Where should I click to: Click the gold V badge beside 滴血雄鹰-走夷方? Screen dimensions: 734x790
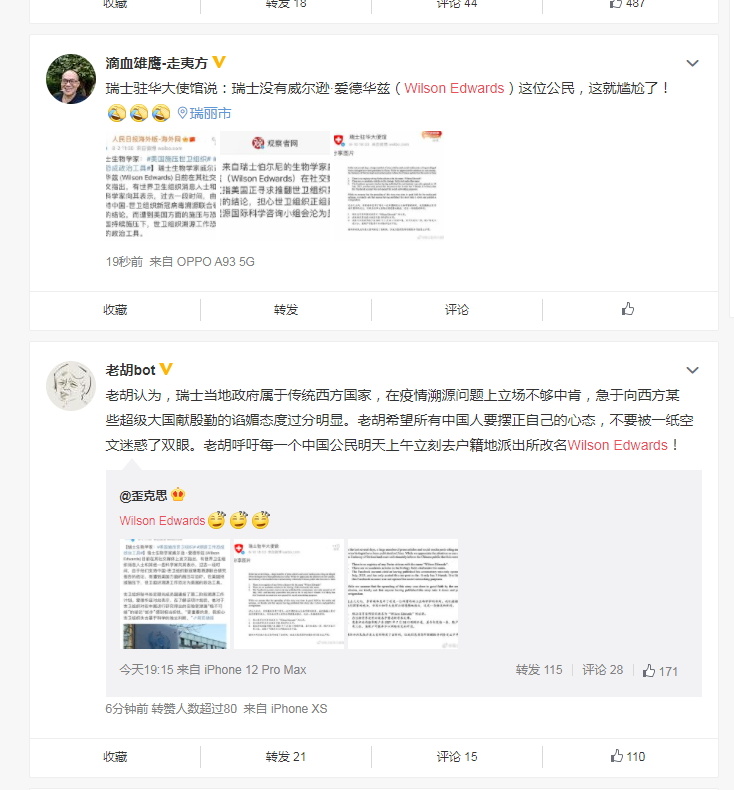pyautogui.click(x=219, y=62)
